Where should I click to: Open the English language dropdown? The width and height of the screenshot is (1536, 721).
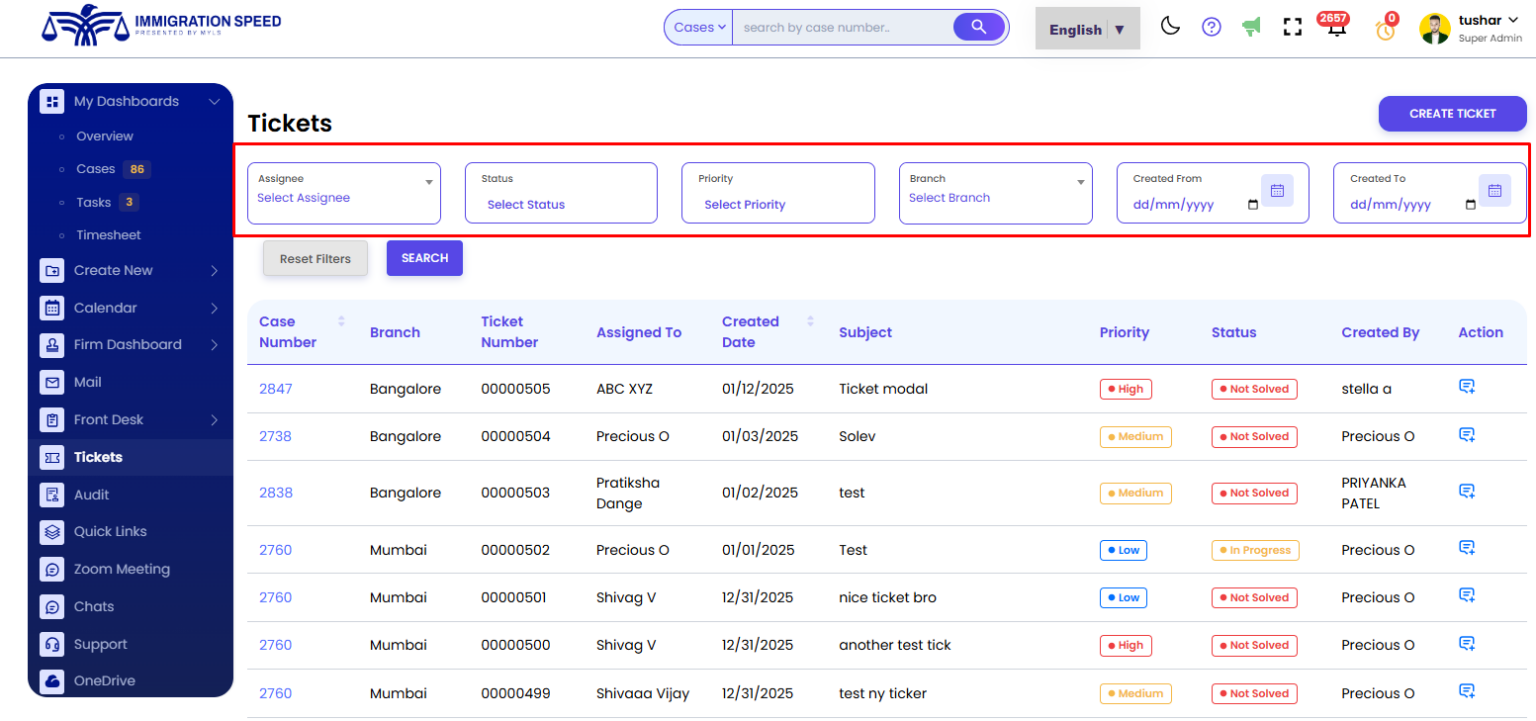click(1086, 29)
